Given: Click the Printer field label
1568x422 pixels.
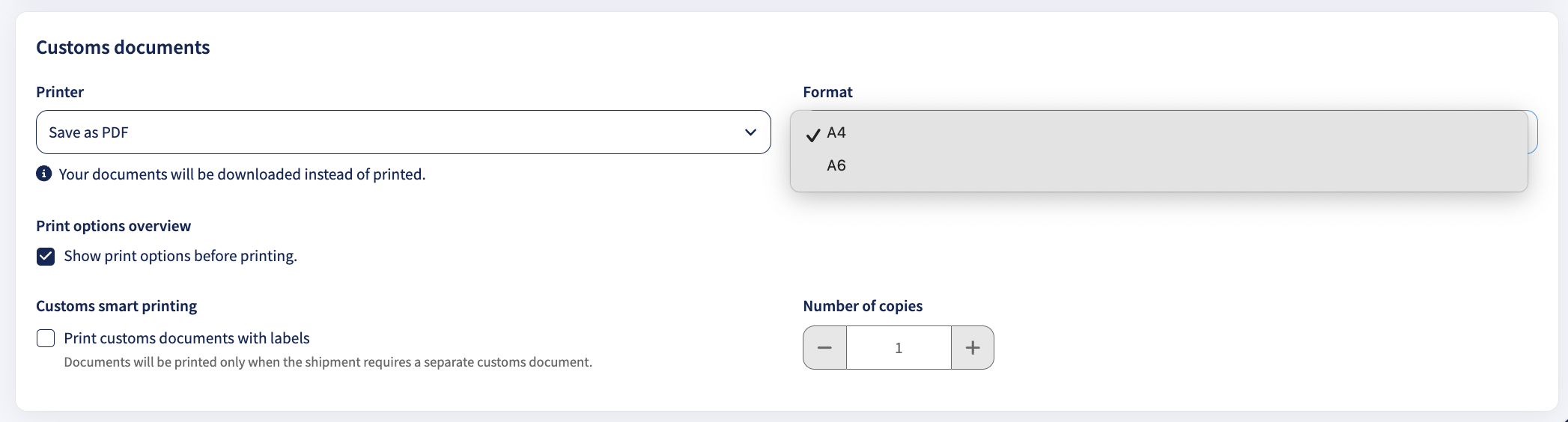Looking at the screenshot, I should coord(60,92).
